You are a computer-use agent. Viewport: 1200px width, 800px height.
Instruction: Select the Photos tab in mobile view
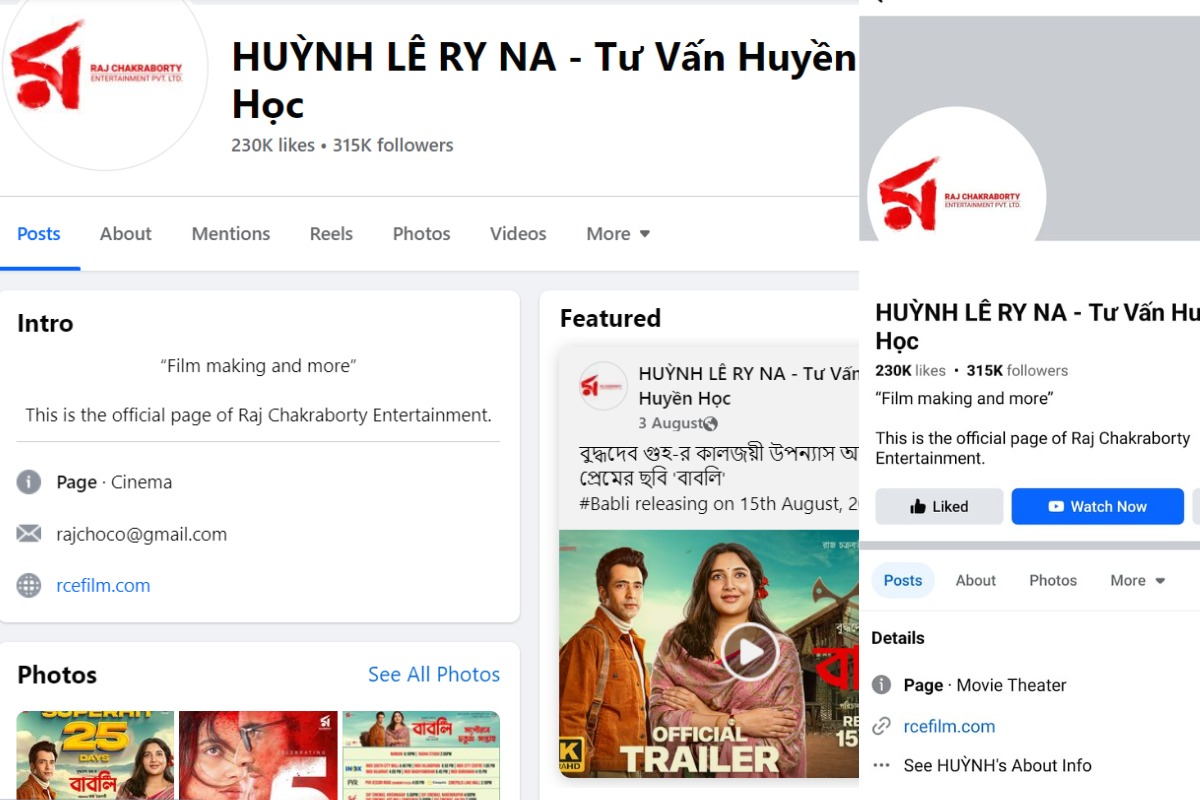coord(1053,581)
